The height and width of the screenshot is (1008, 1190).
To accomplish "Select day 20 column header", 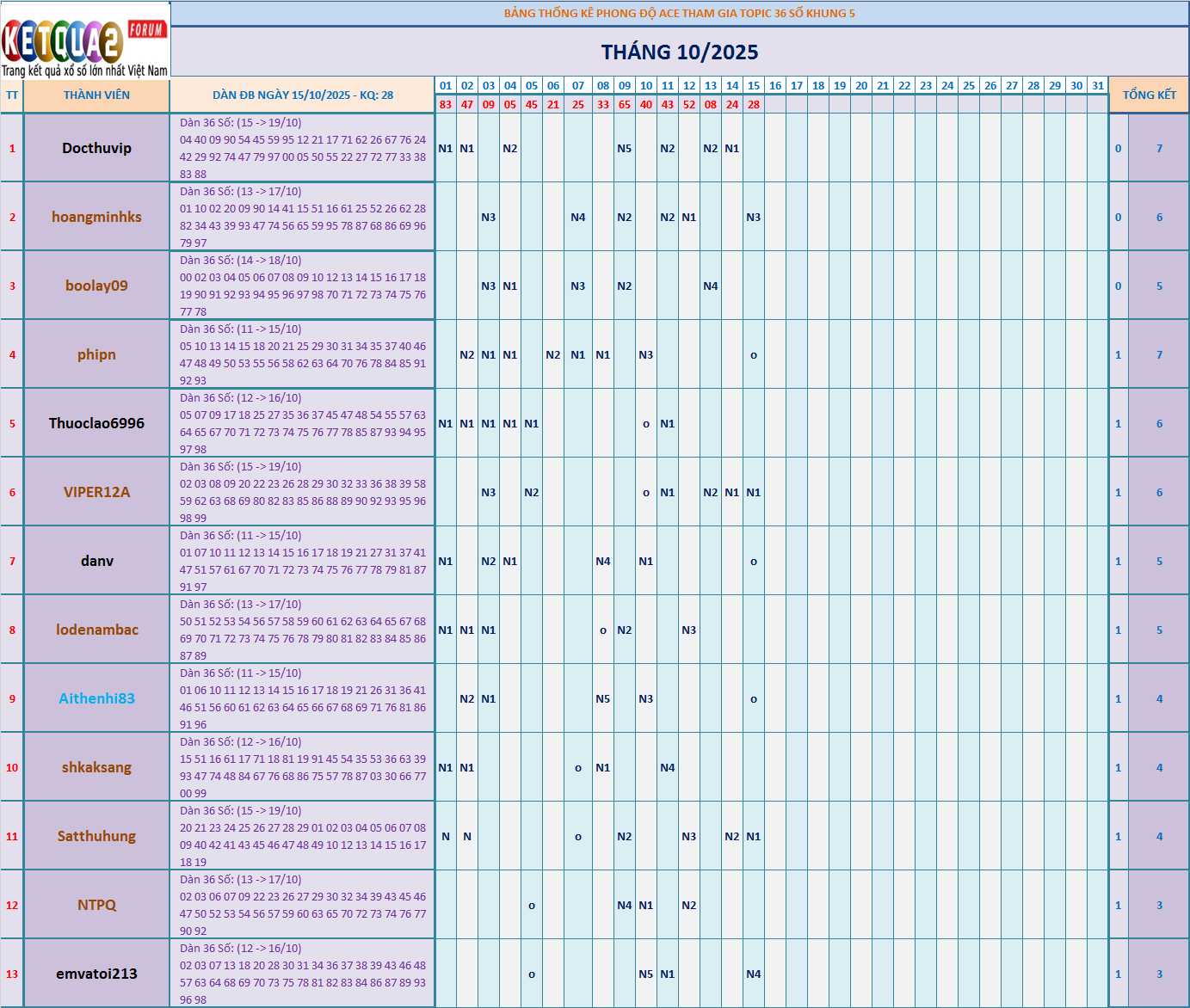I will tap(861, 86).
